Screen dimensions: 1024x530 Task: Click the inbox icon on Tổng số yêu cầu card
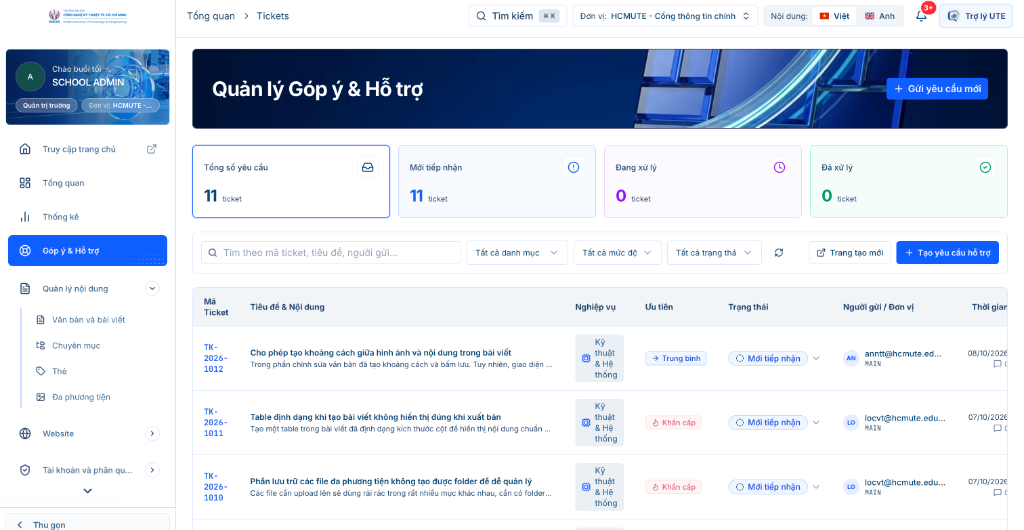[x=368, y=167]
